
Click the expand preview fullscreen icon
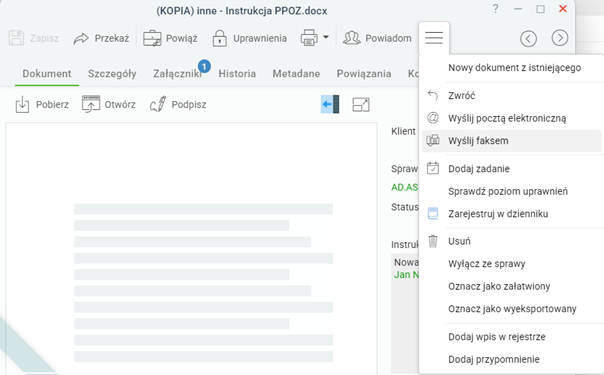361,105
